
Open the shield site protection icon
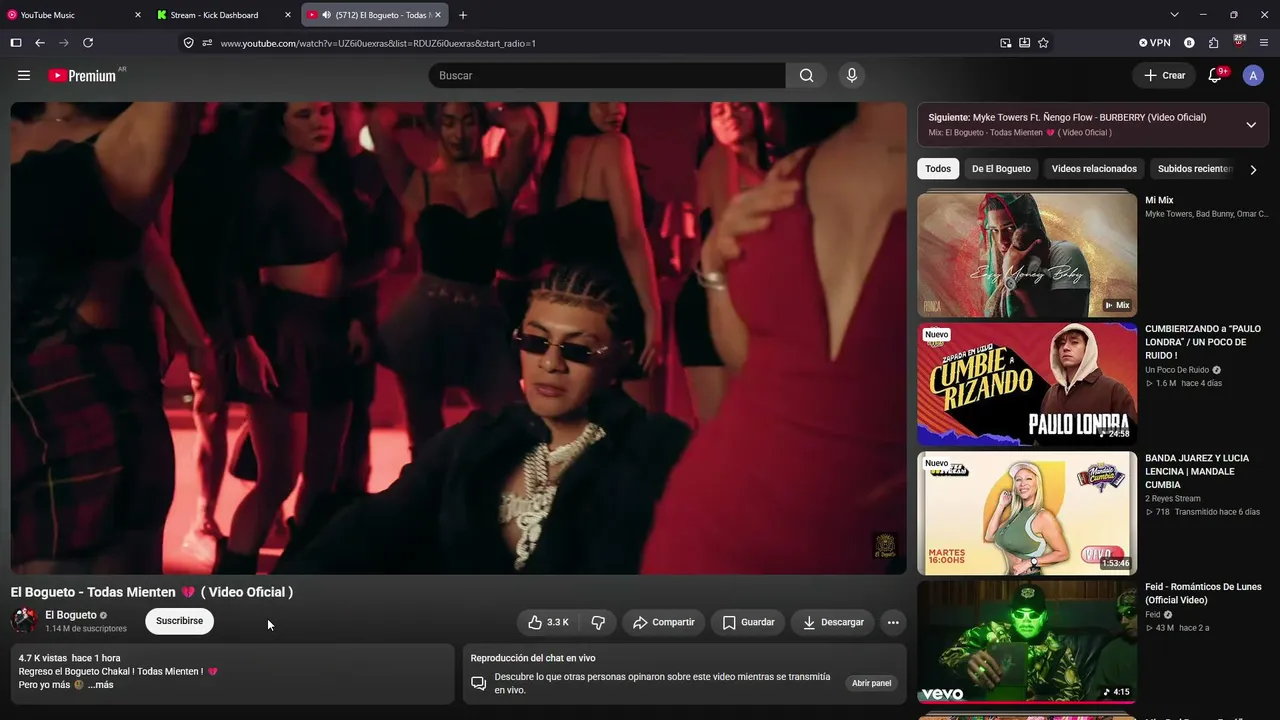click(188, 43)
